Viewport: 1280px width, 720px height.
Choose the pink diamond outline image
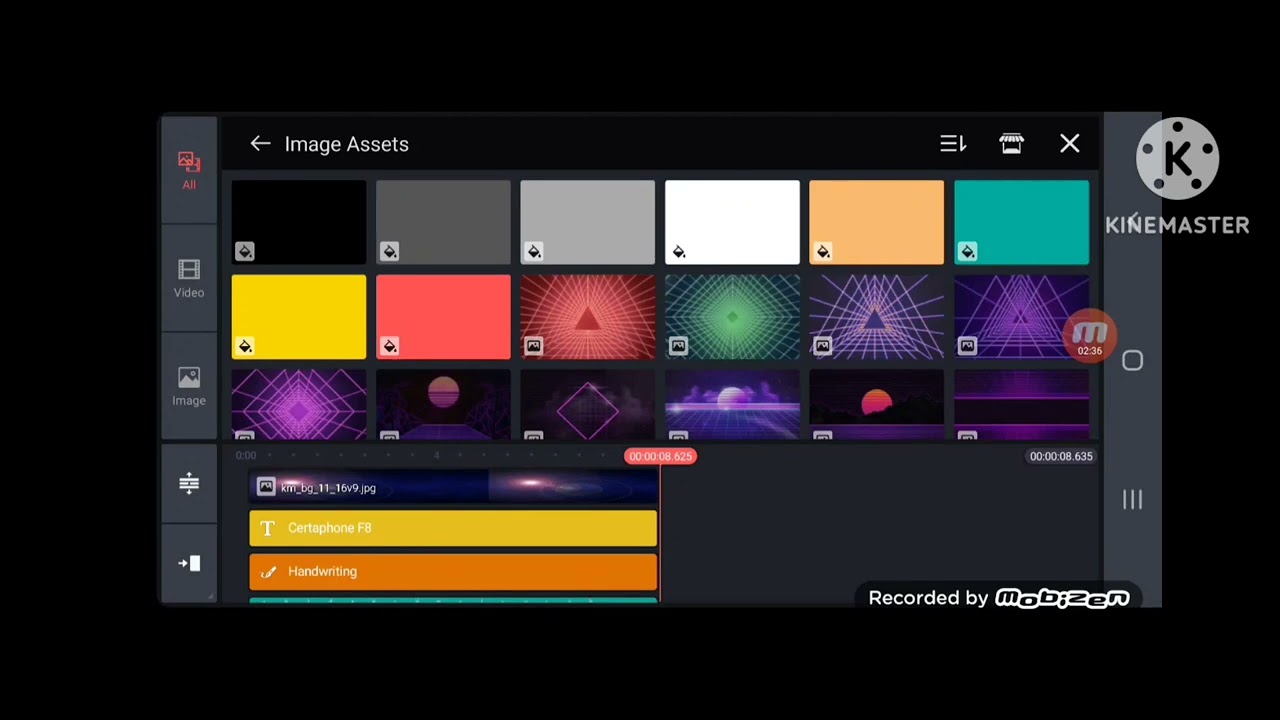coord(588,404)
